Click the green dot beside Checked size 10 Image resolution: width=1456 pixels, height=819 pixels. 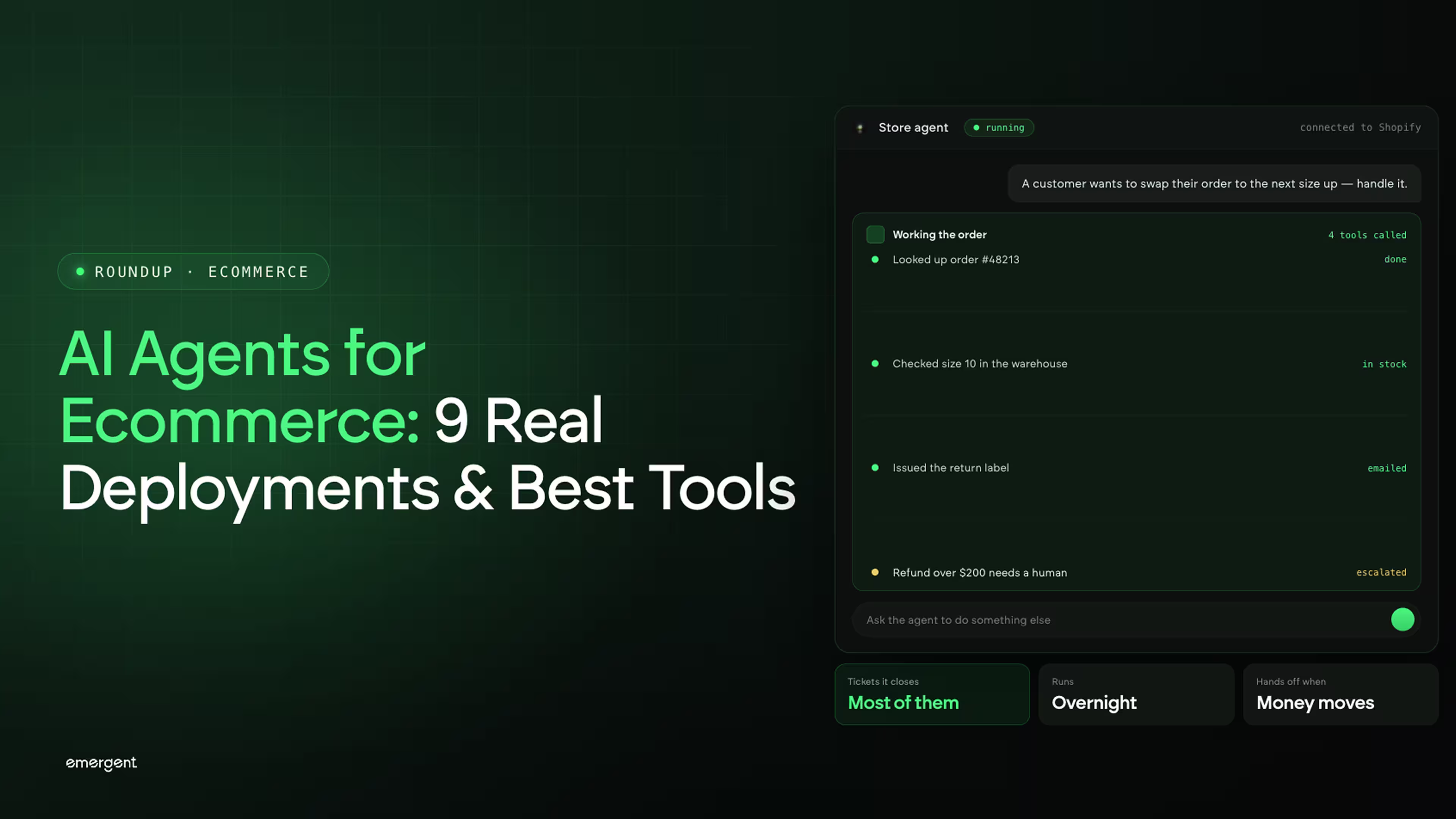coord(875,364)
